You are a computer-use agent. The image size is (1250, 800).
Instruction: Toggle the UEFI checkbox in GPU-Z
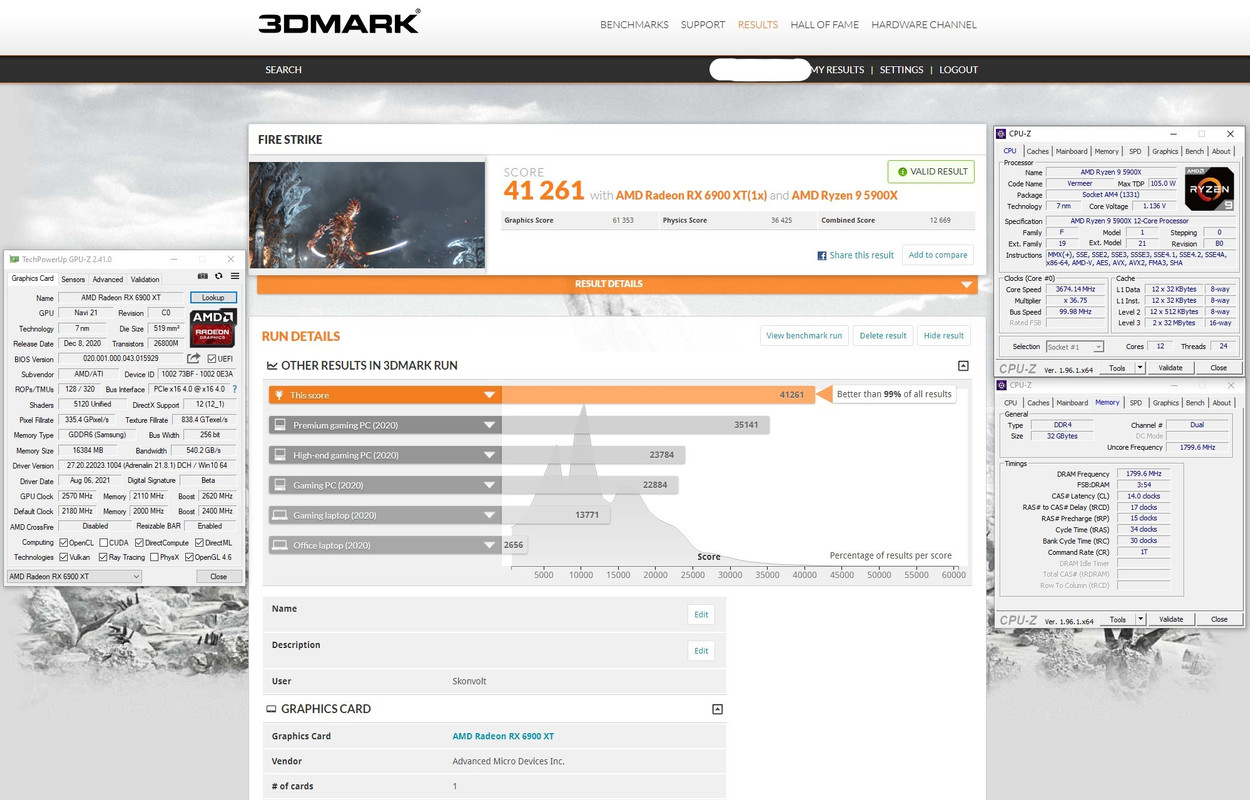click(x=212, y=359)
